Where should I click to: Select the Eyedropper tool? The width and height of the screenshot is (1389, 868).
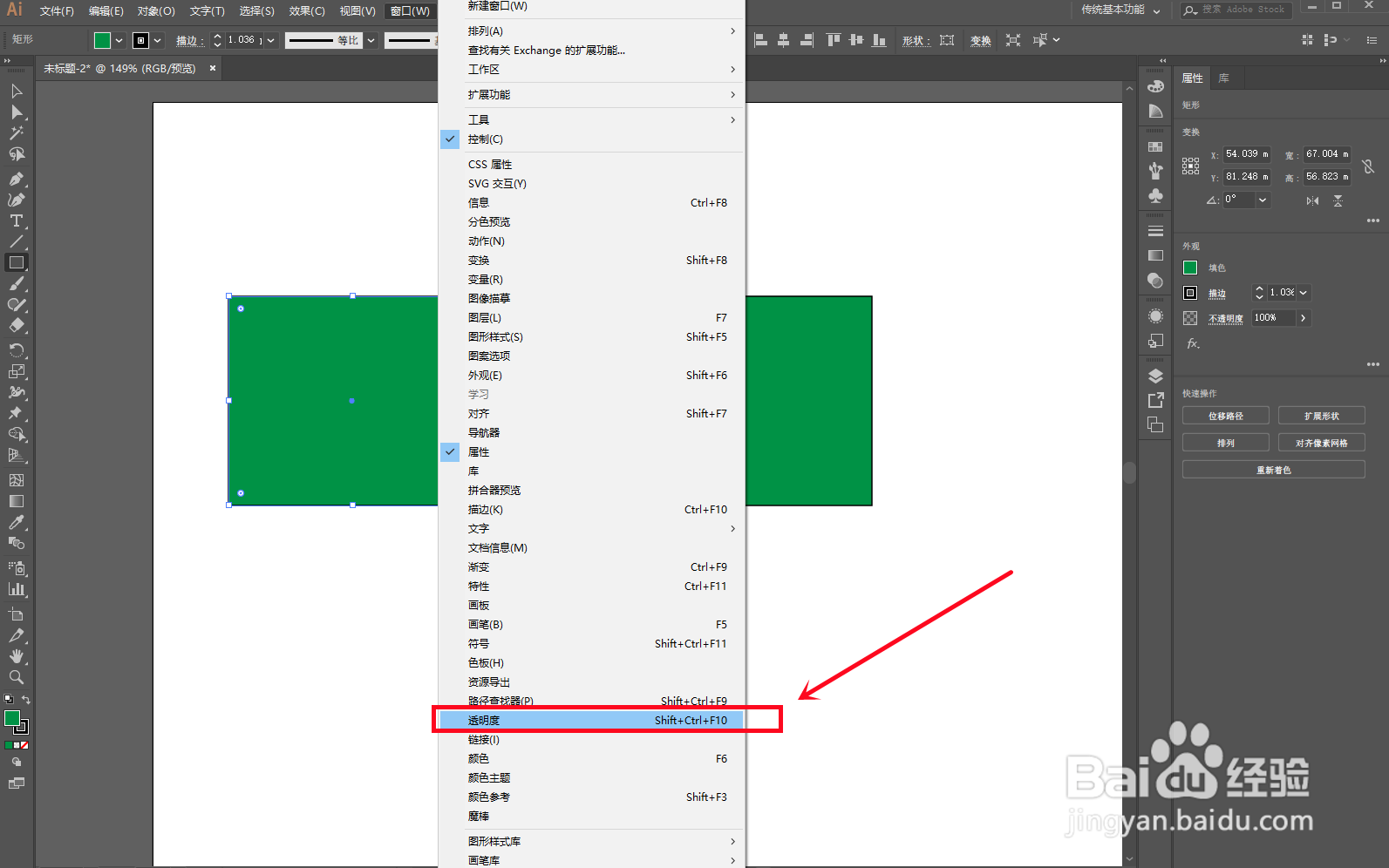point(16,522)
